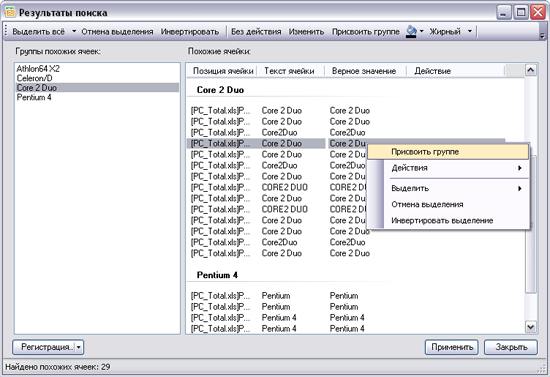550x377 pixels.
Task: Close the Результаты поиска window
Action: 538,13
